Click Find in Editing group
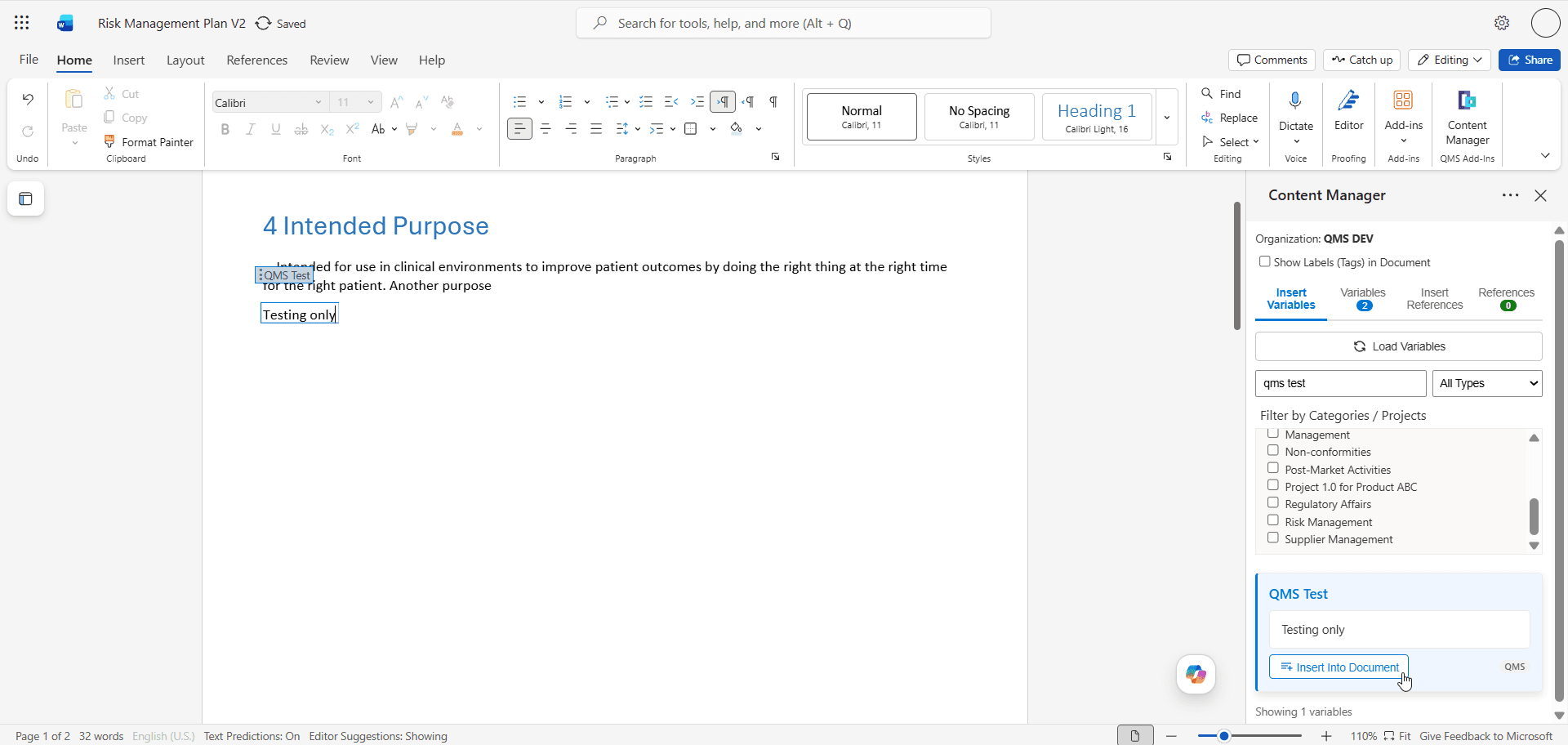 [x=1221, y=94]
